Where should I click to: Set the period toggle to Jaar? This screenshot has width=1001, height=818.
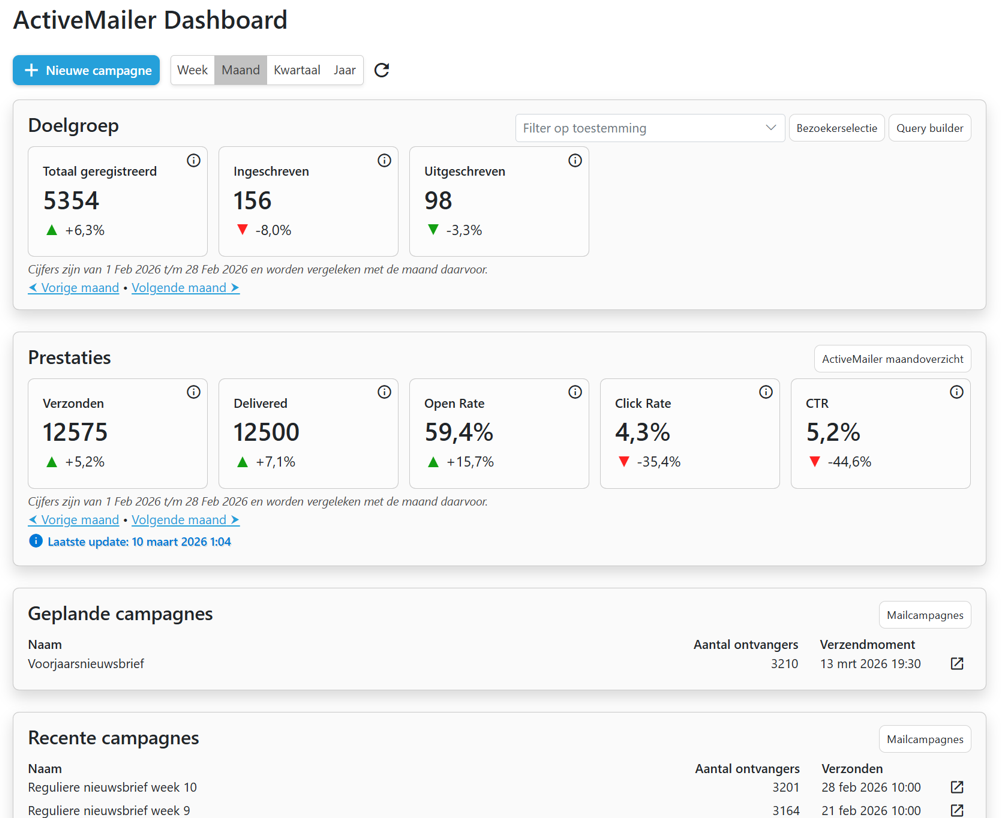coord(345,70)
